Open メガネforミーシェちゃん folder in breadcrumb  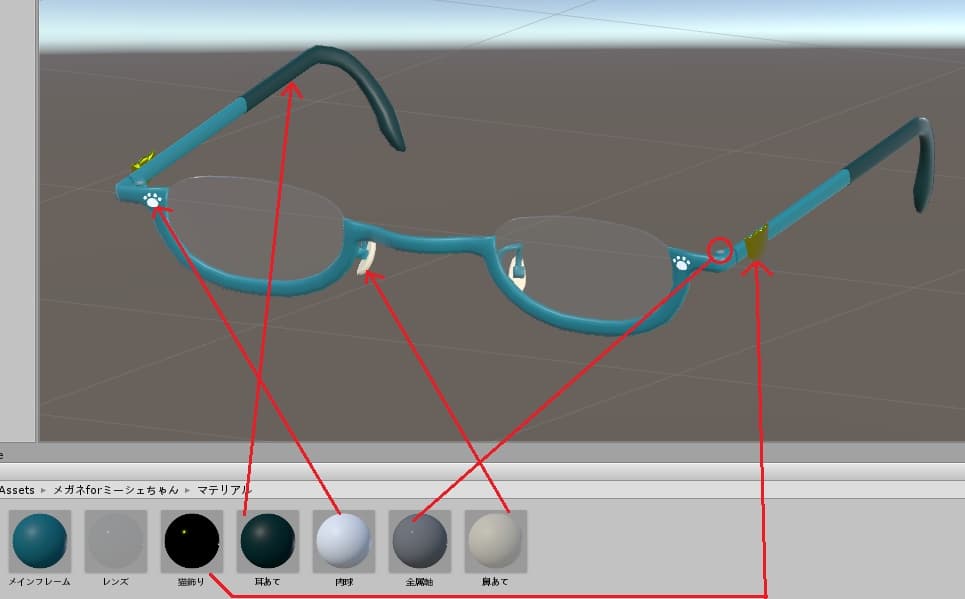coord(116,490)
